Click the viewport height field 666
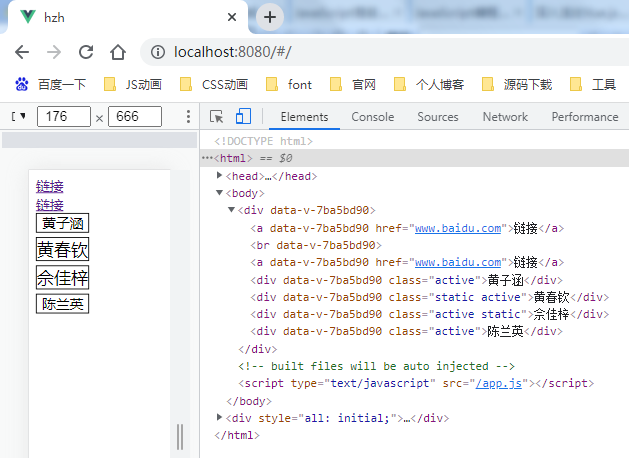The height and width of the screenshot is (458, 629). click(x=135, y=116)
